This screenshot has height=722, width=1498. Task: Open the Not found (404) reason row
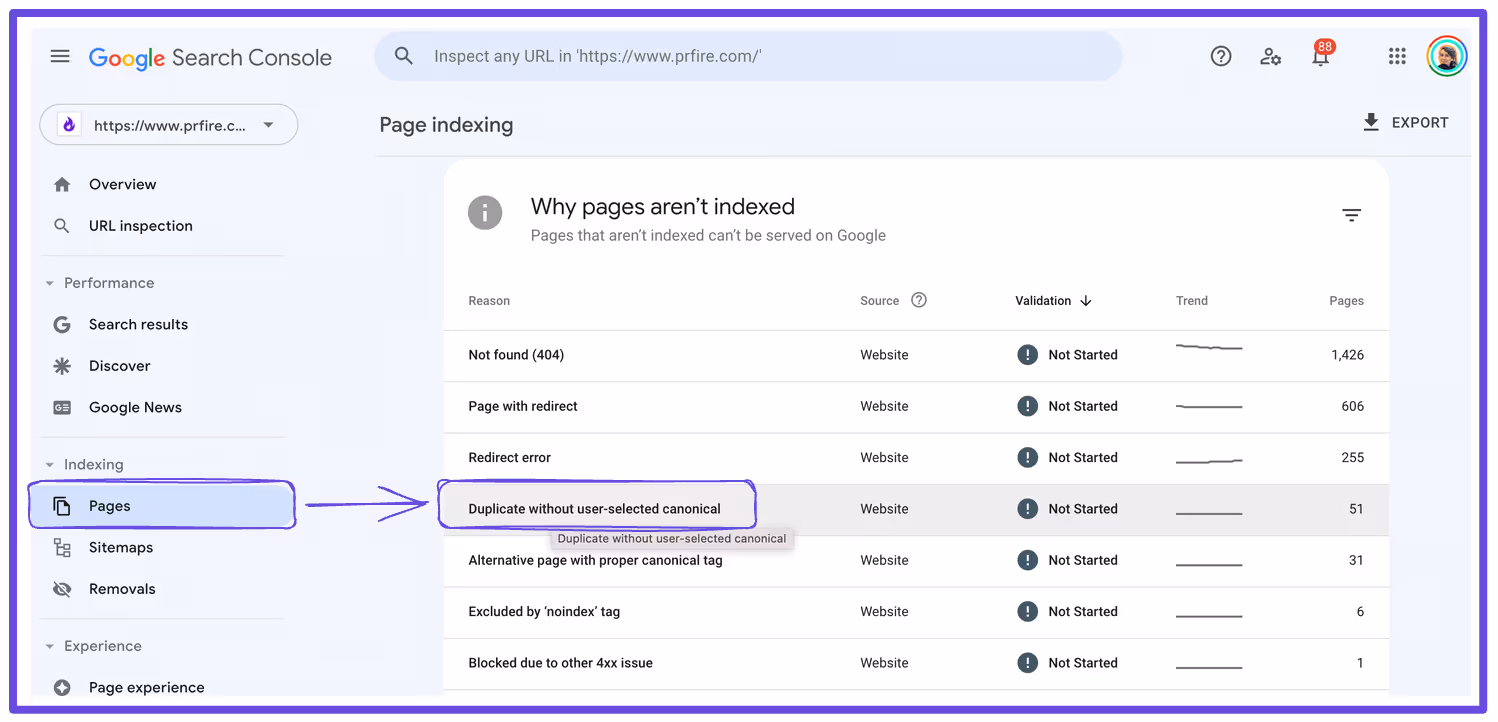(x=916, y=355)
